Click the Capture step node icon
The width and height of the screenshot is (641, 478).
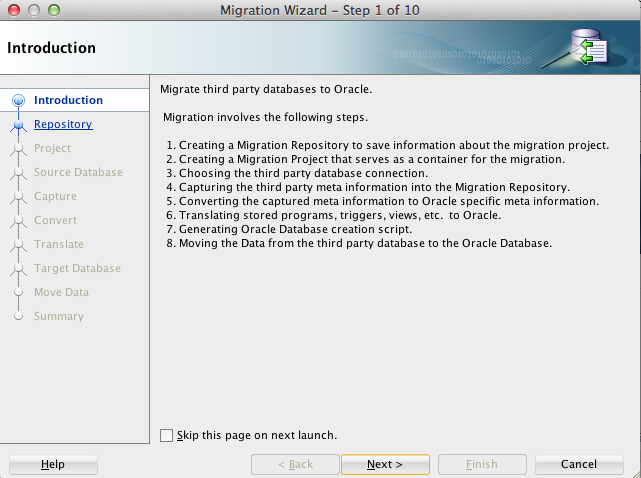[x=18, y=197]
